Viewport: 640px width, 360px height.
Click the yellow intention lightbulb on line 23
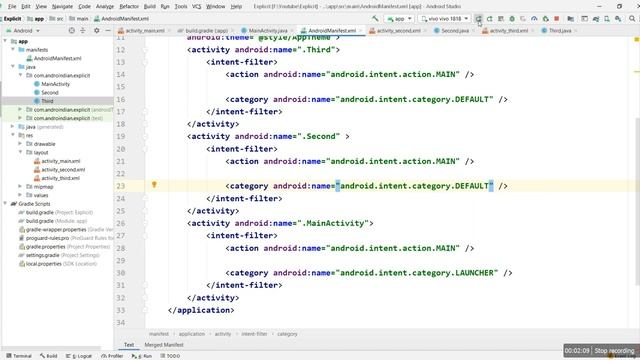tap(154, 185)
